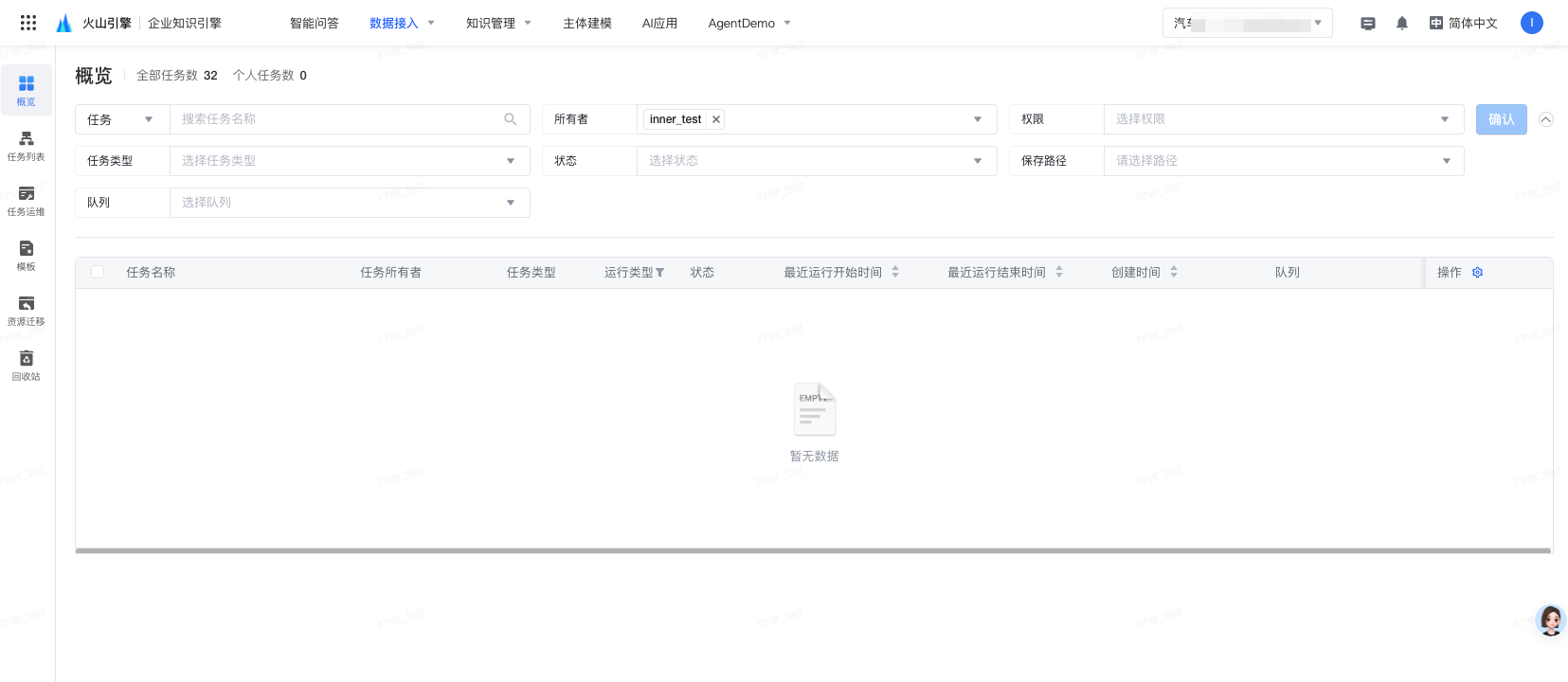This screenshot has height=682, width=1568.
Task: Open the 数据接入 menu
Action: (402, 24)
